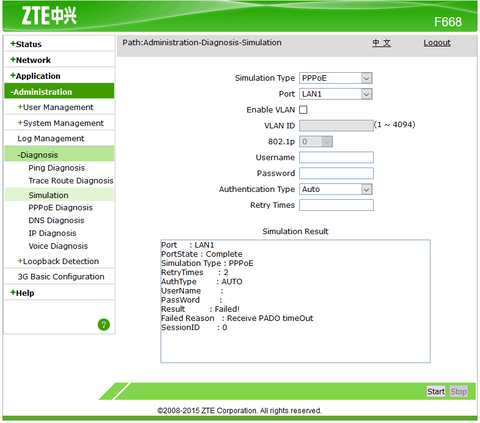Collapse the Administration menu

click(x=59, y=92)
